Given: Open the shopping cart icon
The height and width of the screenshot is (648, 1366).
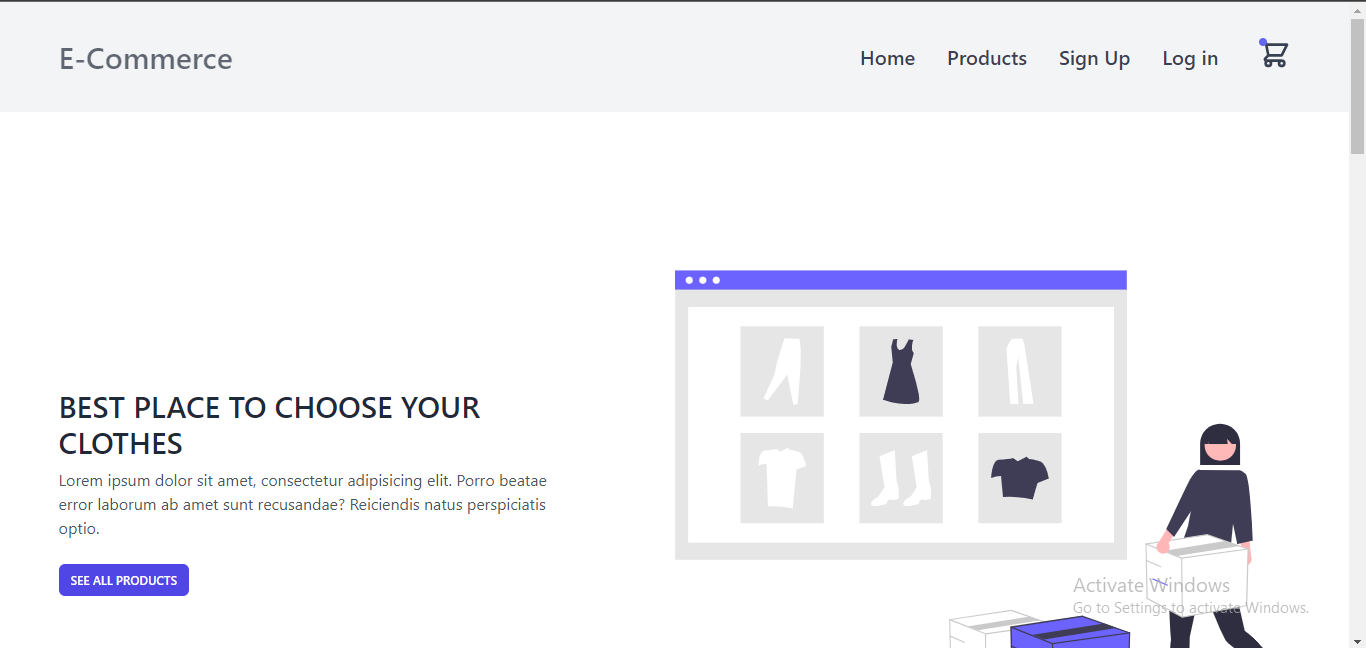Looking at the screenshot, I should [x=1273, y=55].
